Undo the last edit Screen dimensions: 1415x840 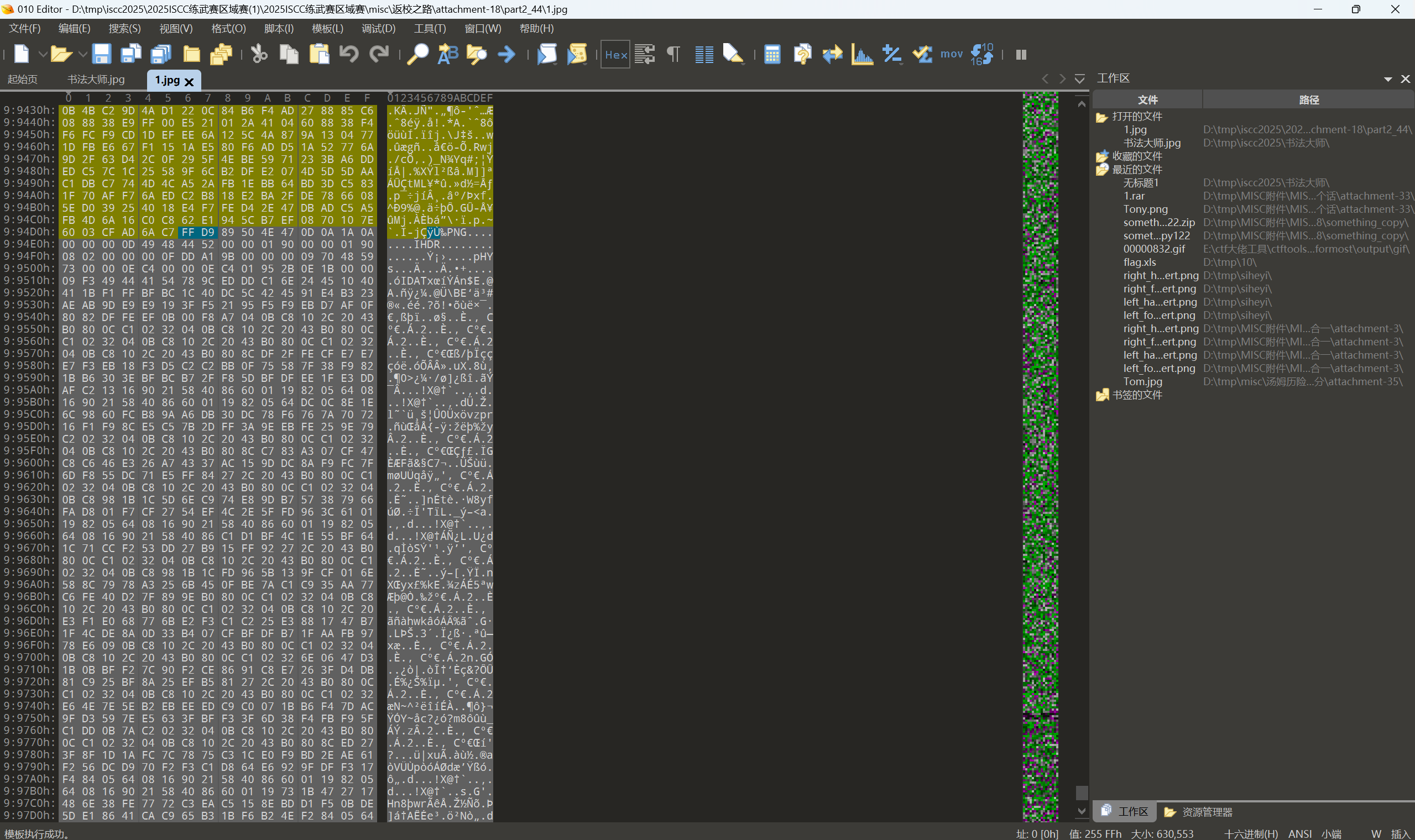[x=349, y=54]
